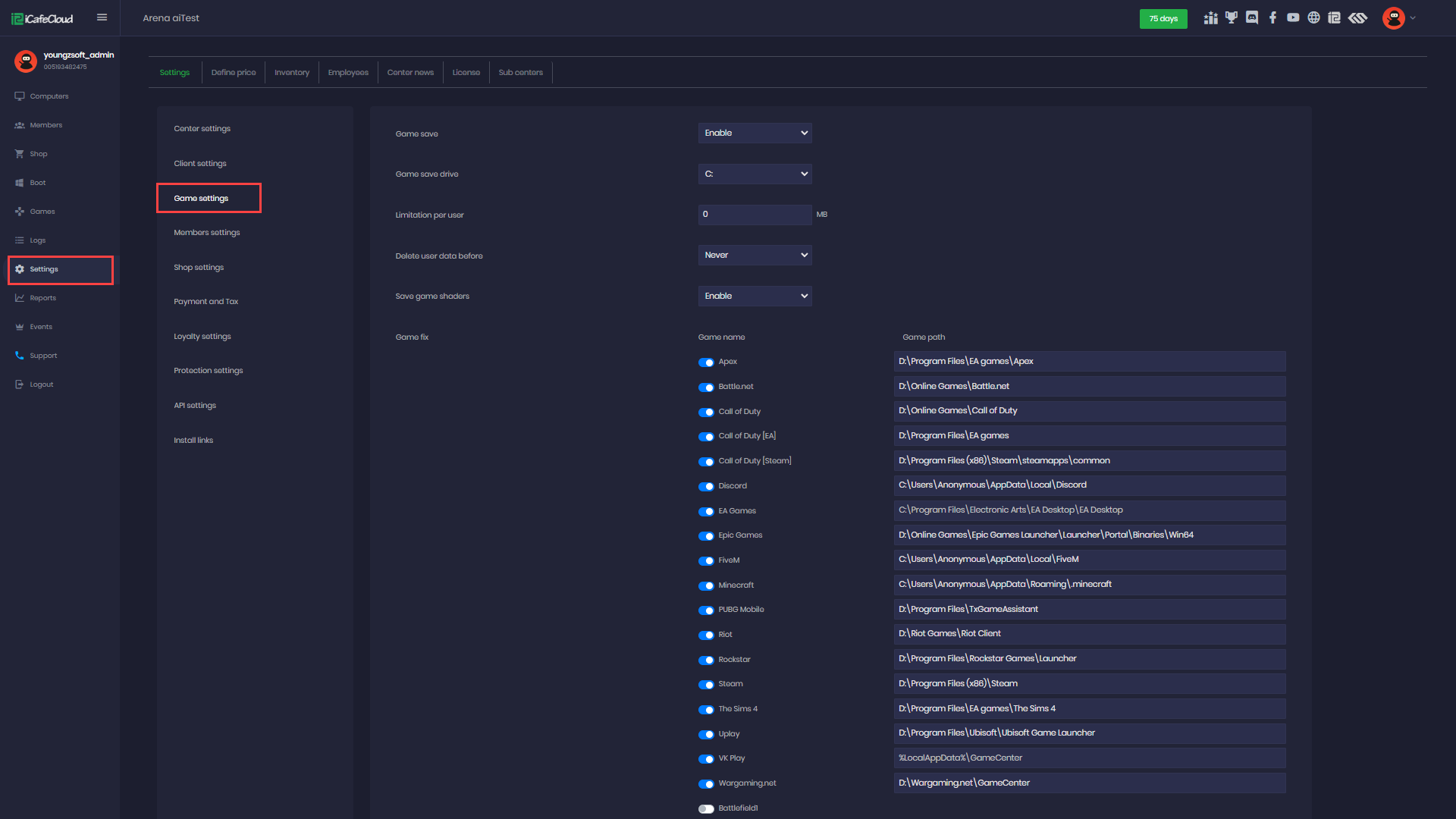This screenshot has height=819, width=1456.
Task: Click the Events crown icon in sidebar
Action: point(20,327)
